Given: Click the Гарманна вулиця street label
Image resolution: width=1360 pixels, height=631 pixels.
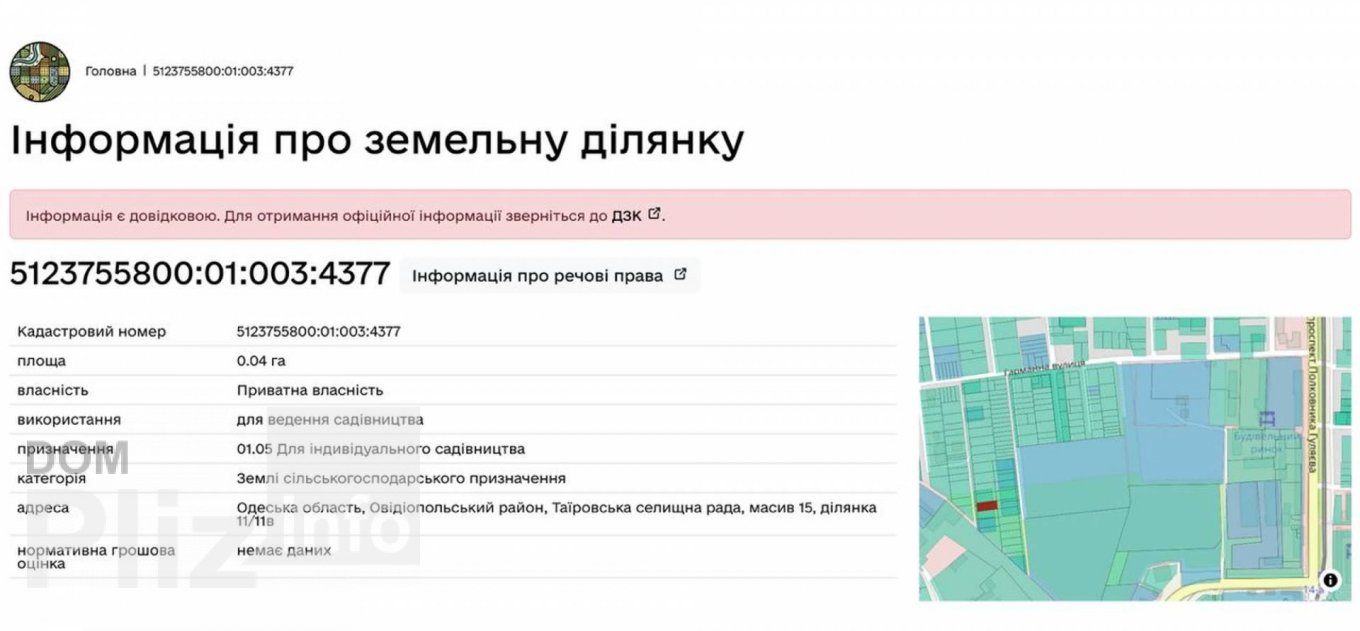Looking at the screenshot, I should click(x=1043, y=371).
